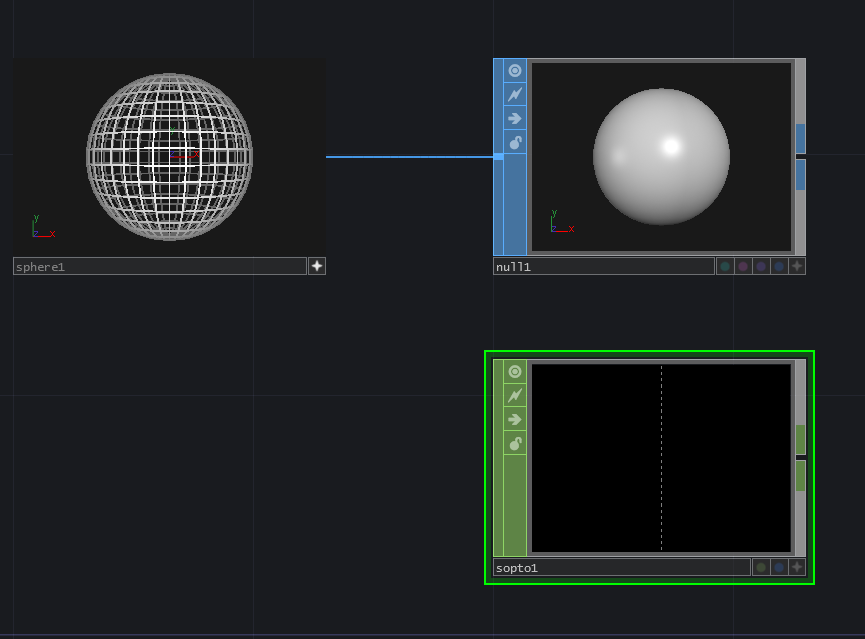Select the shaded sphere preview in null1
The image size is (865, 639).
pos(661,157)
